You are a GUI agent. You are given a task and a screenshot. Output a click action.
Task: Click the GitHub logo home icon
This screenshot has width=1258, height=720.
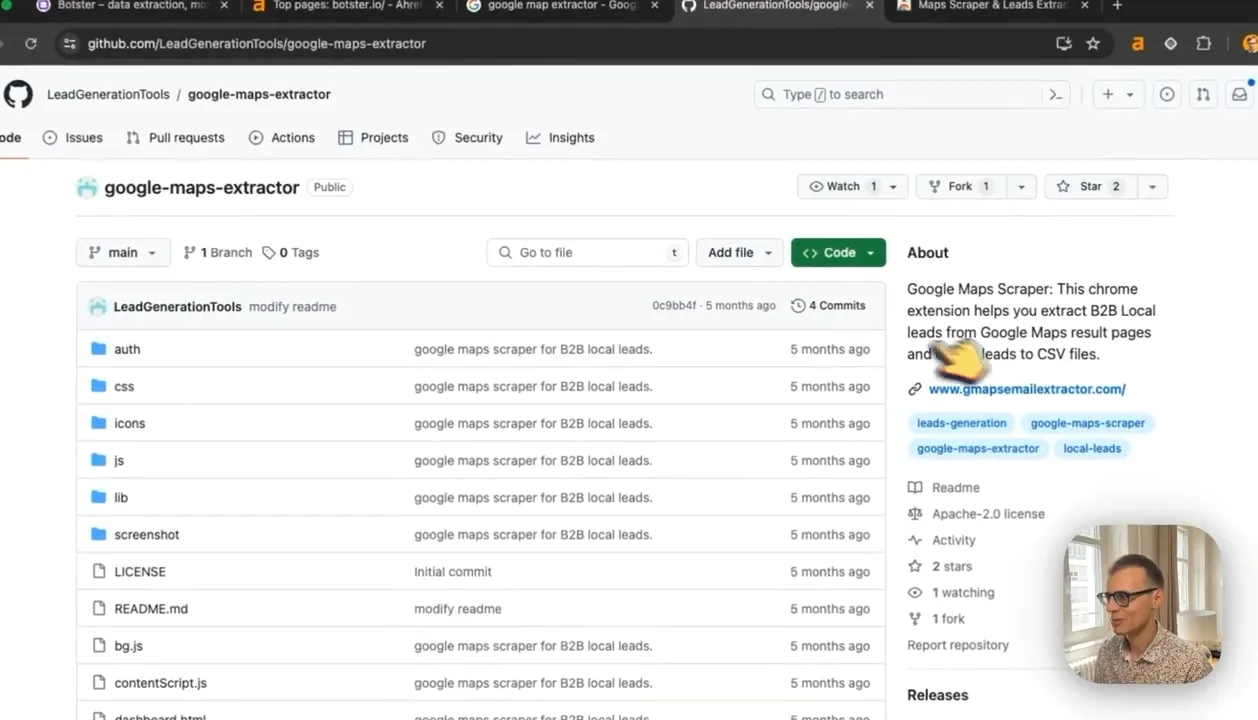(x=18, y=95)
